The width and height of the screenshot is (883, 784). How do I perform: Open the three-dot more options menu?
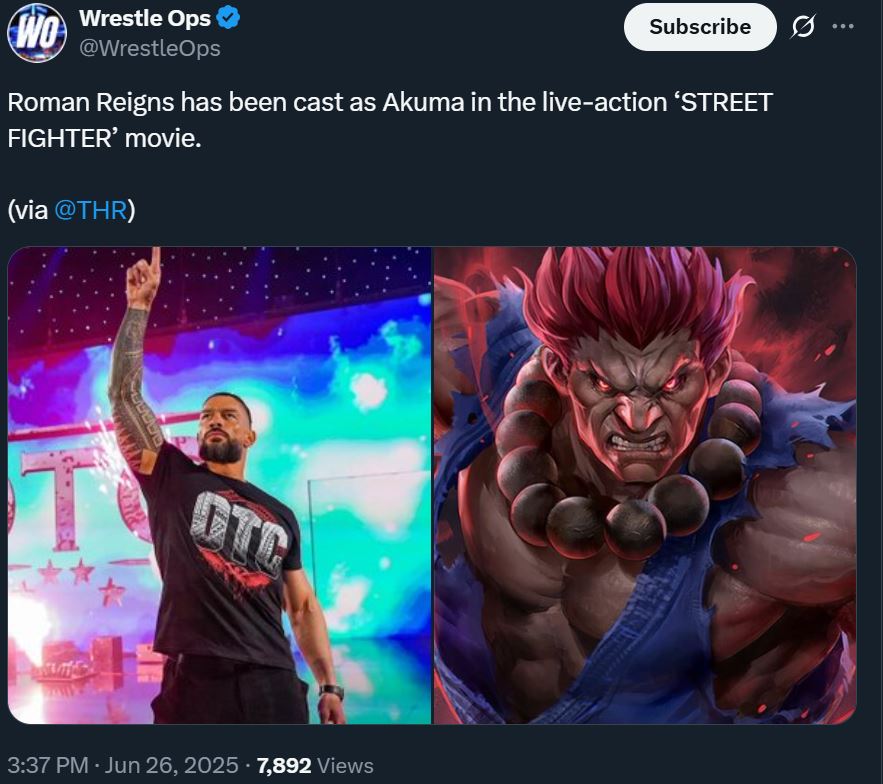point(843,27)
